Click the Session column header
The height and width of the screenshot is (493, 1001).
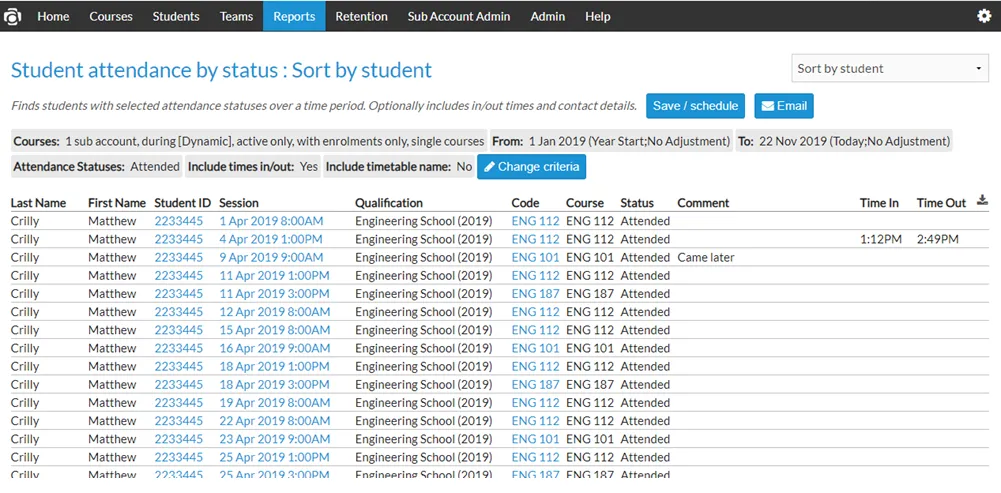239,203
